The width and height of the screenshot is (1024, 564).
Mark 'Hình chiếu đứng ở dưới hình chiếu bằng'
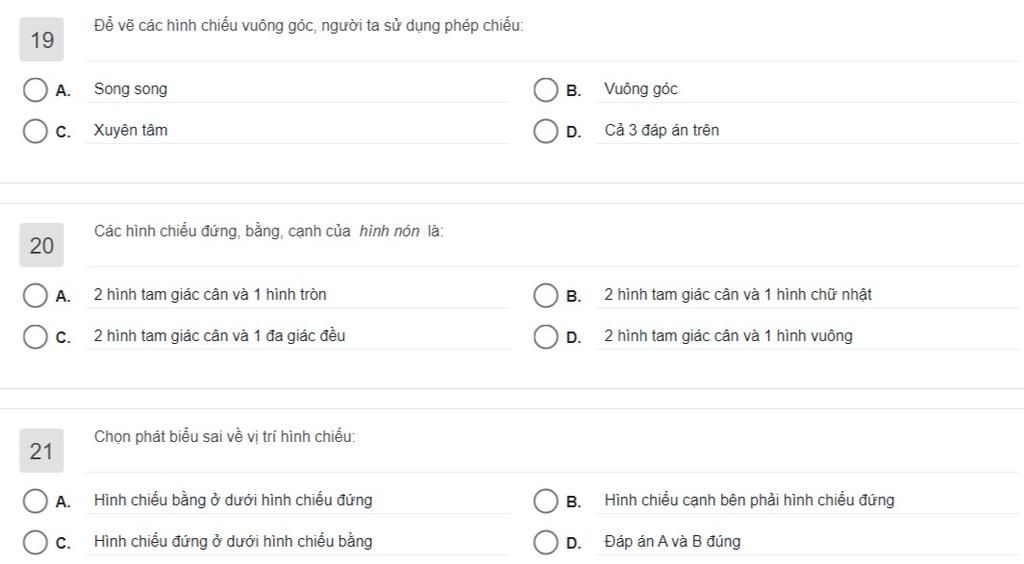pos(35,542)
